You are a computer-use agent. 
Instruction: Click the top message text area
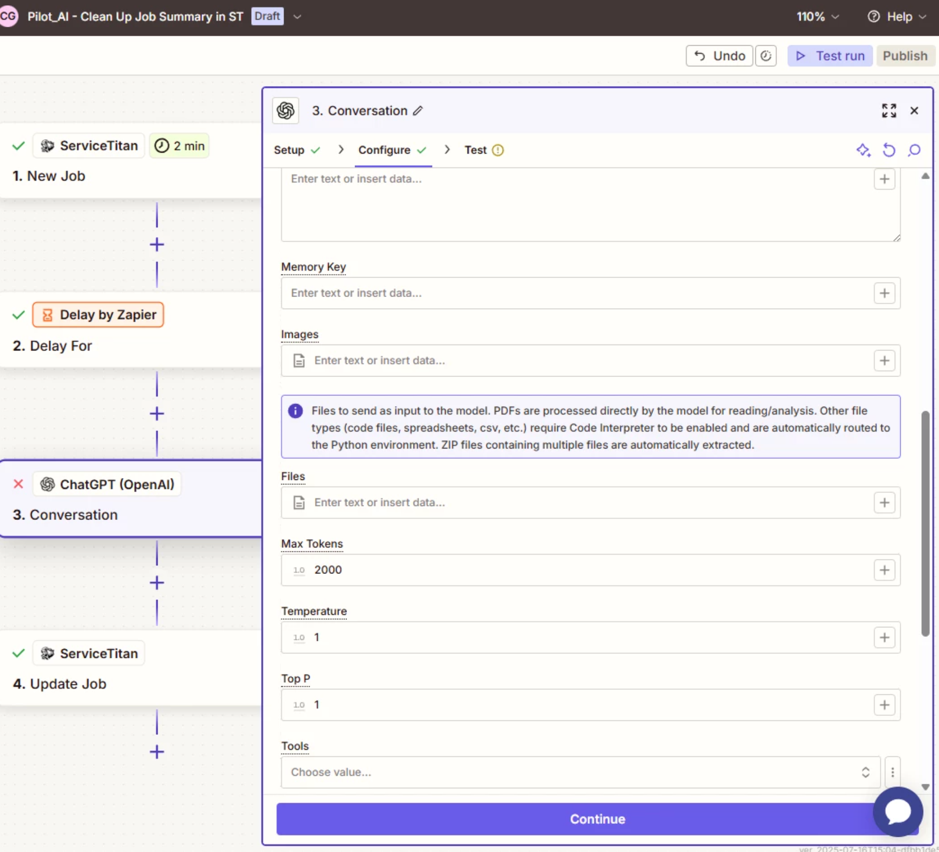(590, 205)
